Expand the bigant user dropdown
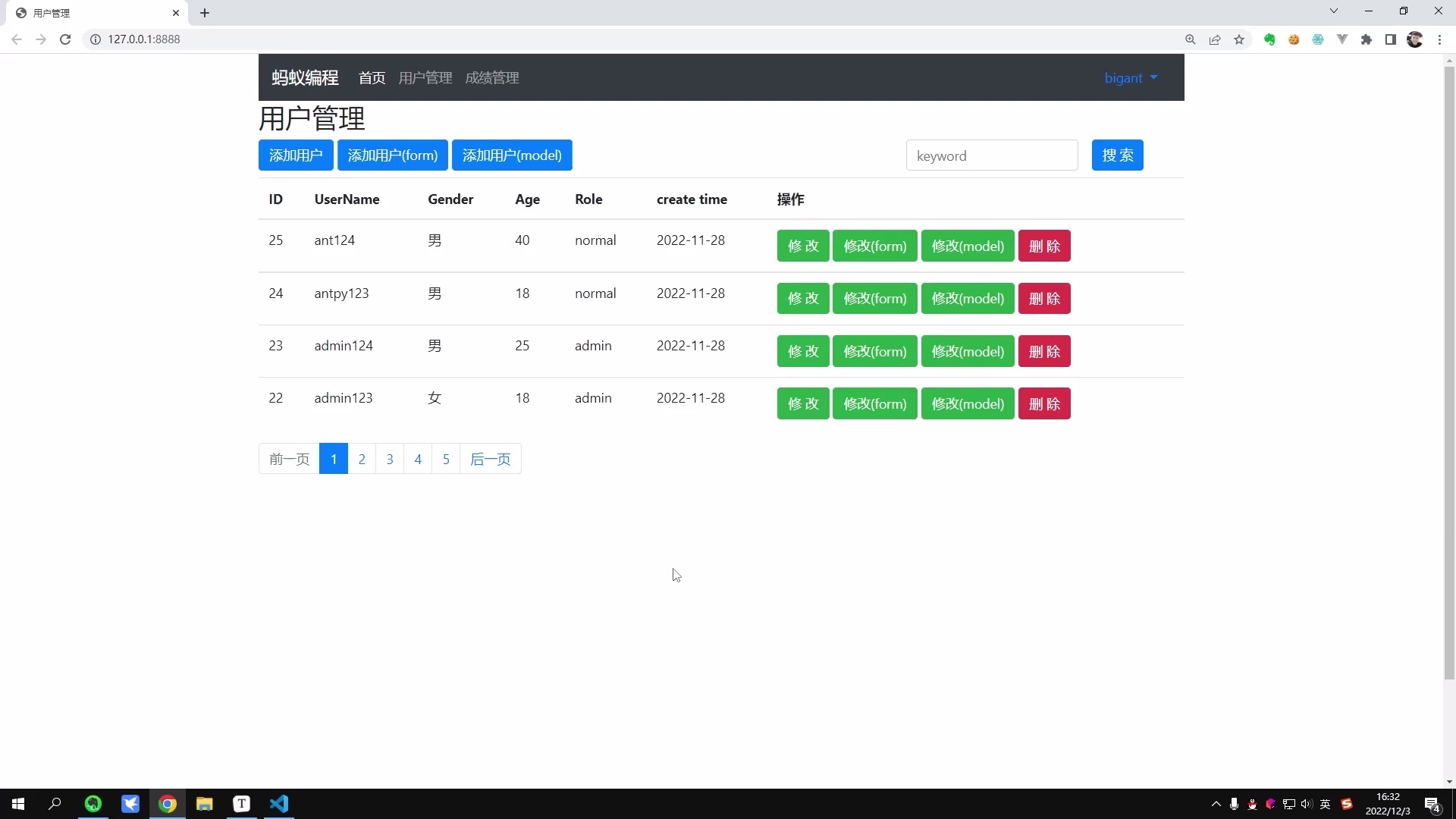 tap(1131, 77)
